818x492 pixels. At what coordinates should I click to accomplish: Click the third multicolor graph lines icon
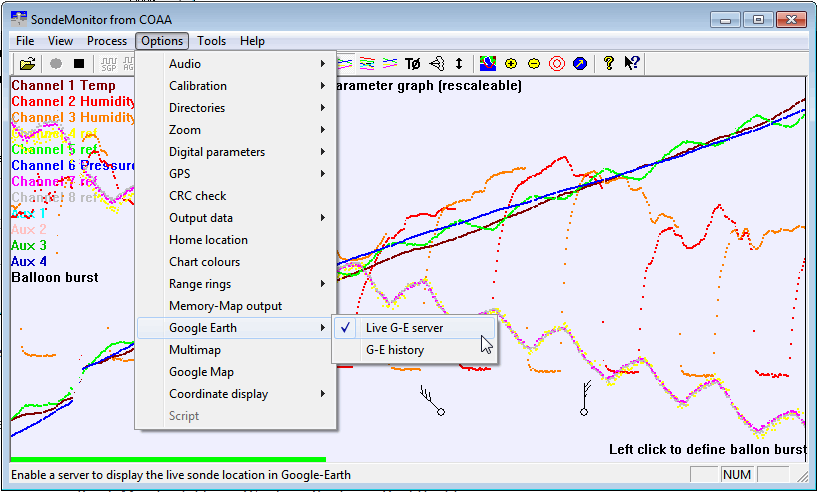click(390, 64)
